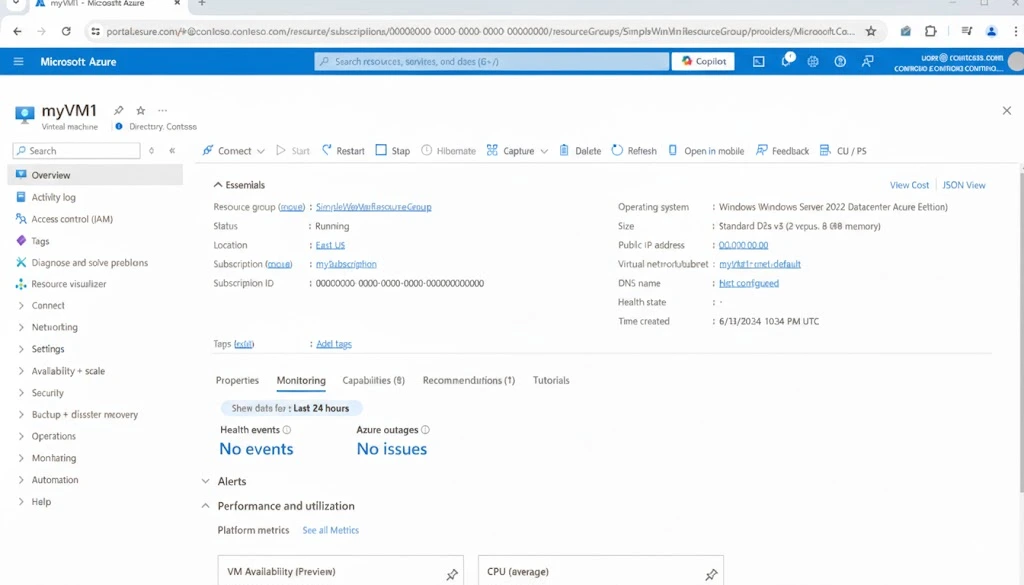Reload the browser page
Viewport: 1024px width, 585px height.
coord(66,31)
